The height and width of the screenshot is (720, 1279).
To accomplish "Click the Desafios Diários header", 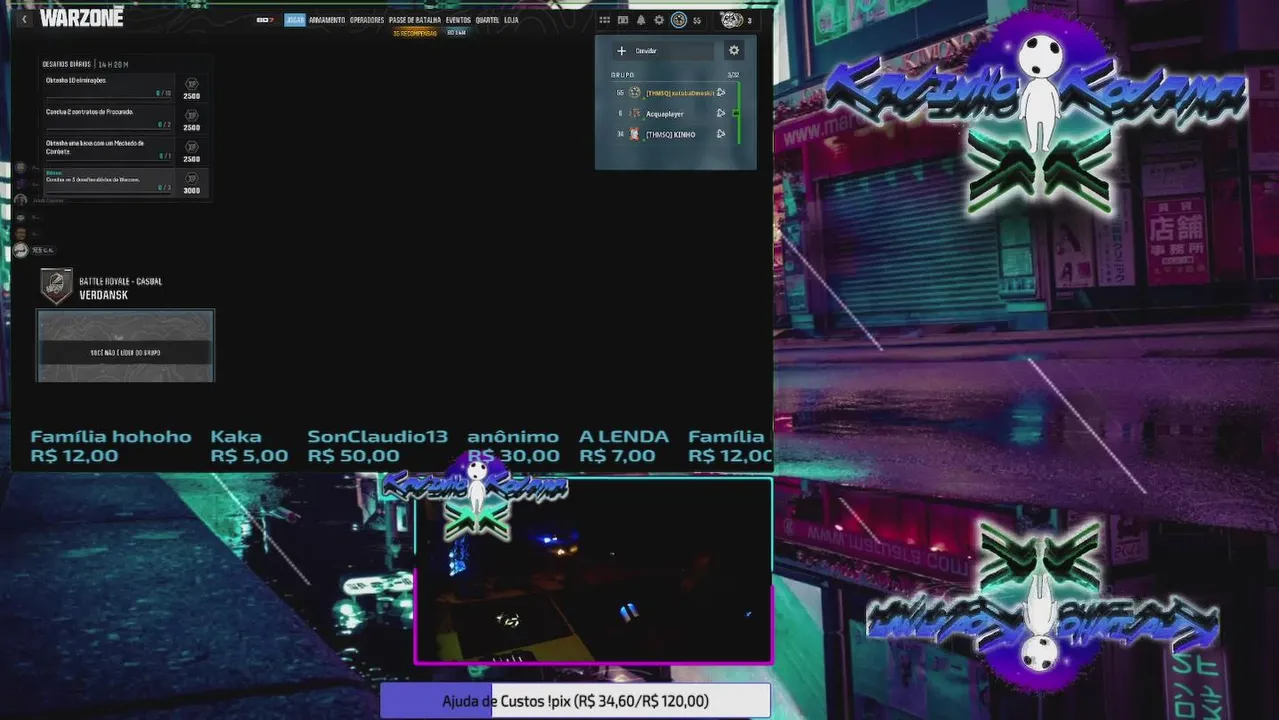I will (66, 64).
